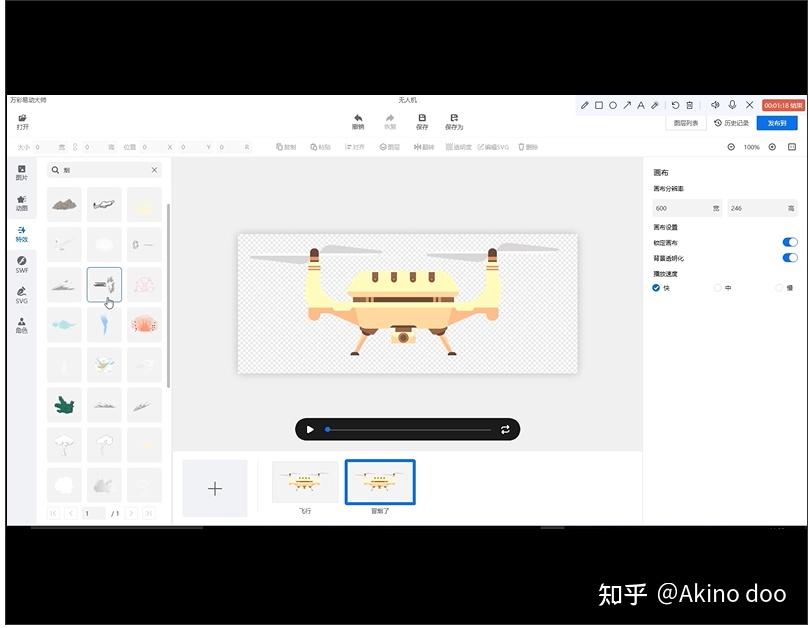This screenshot has width=809, height=628.
Task: Toggle the 背景透明化 (transparent background) switch
Action: pos(790,257)
